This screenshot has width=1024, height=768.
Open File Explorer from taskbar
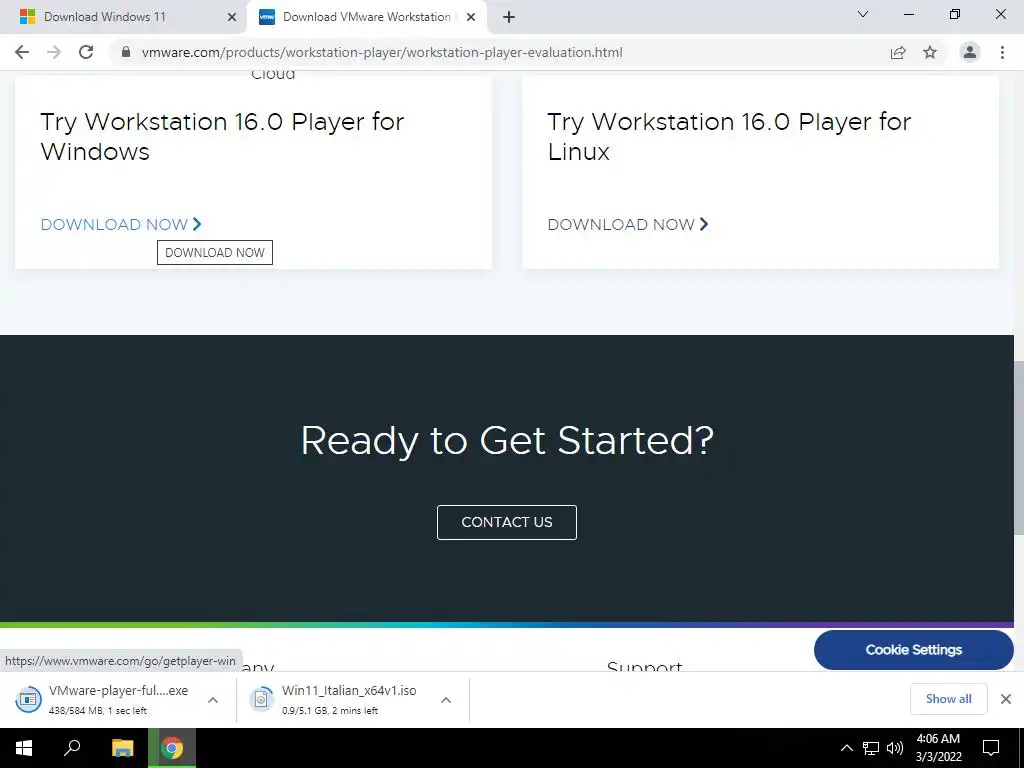click(122, 748)
